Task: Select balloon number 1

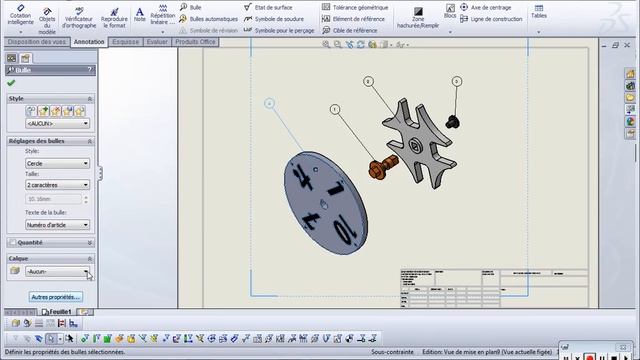Action: pyautogui.click(x=335, y=109)
